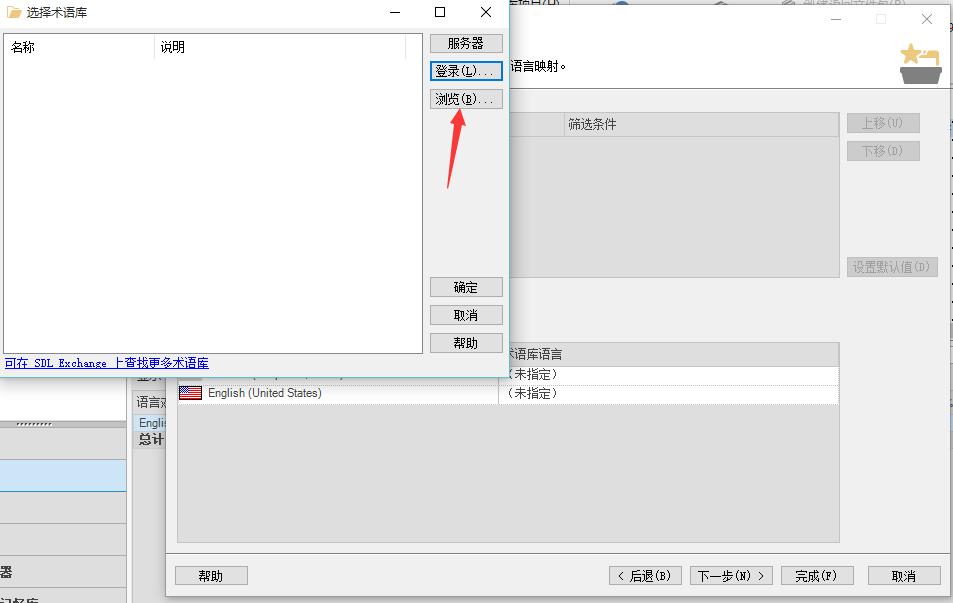
Task: Open 帮助 in the select termbase dialog
Action: tap(465, 342)
